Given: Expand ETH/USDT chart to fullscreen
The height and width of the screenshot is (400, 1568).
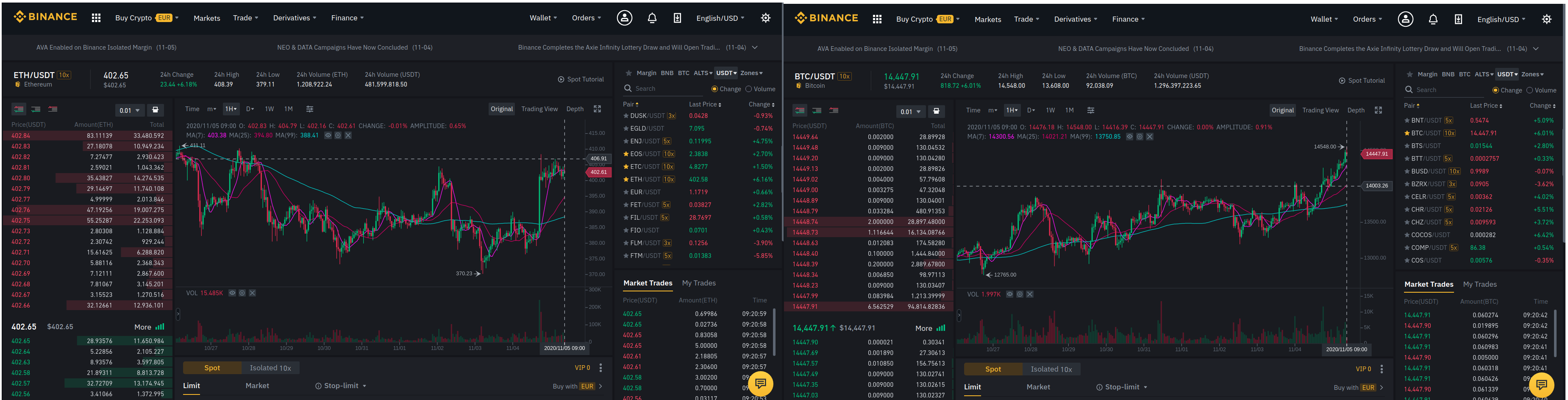Looking at the screenshot, I should point(597,109).
